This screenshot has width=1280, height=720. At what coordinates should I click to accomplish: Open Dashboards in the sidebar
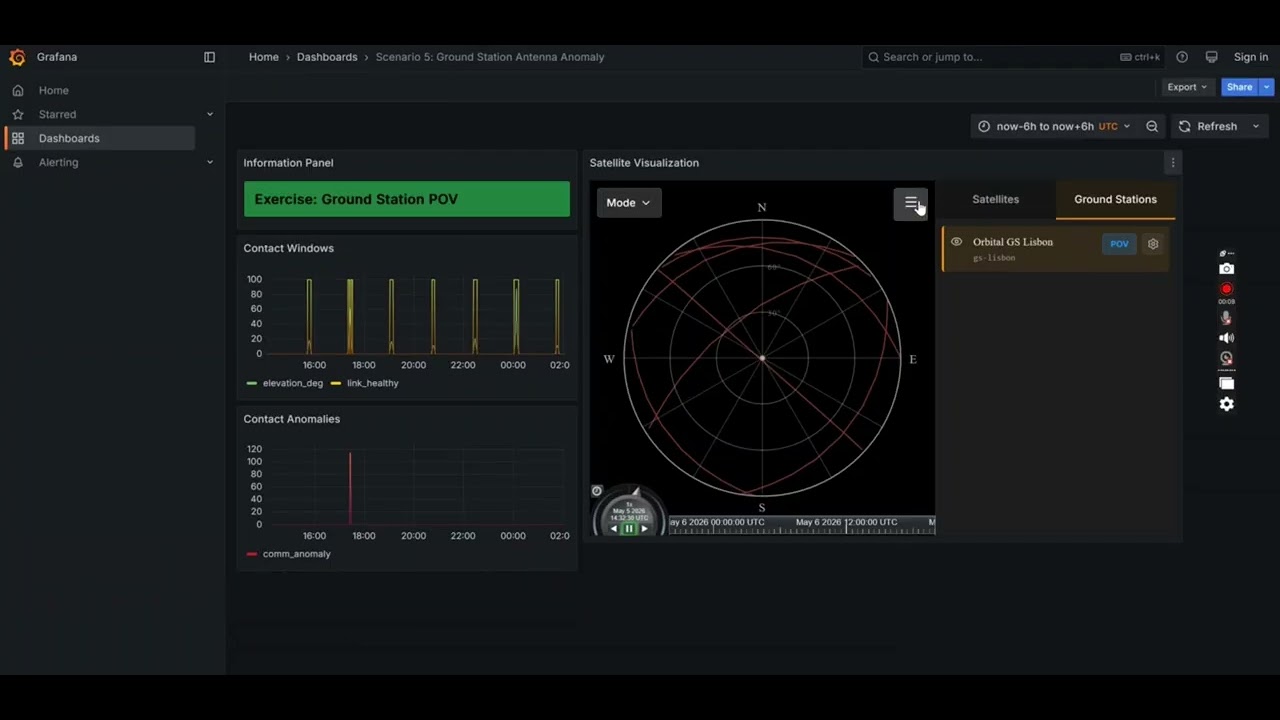click(x=99, y=138)
